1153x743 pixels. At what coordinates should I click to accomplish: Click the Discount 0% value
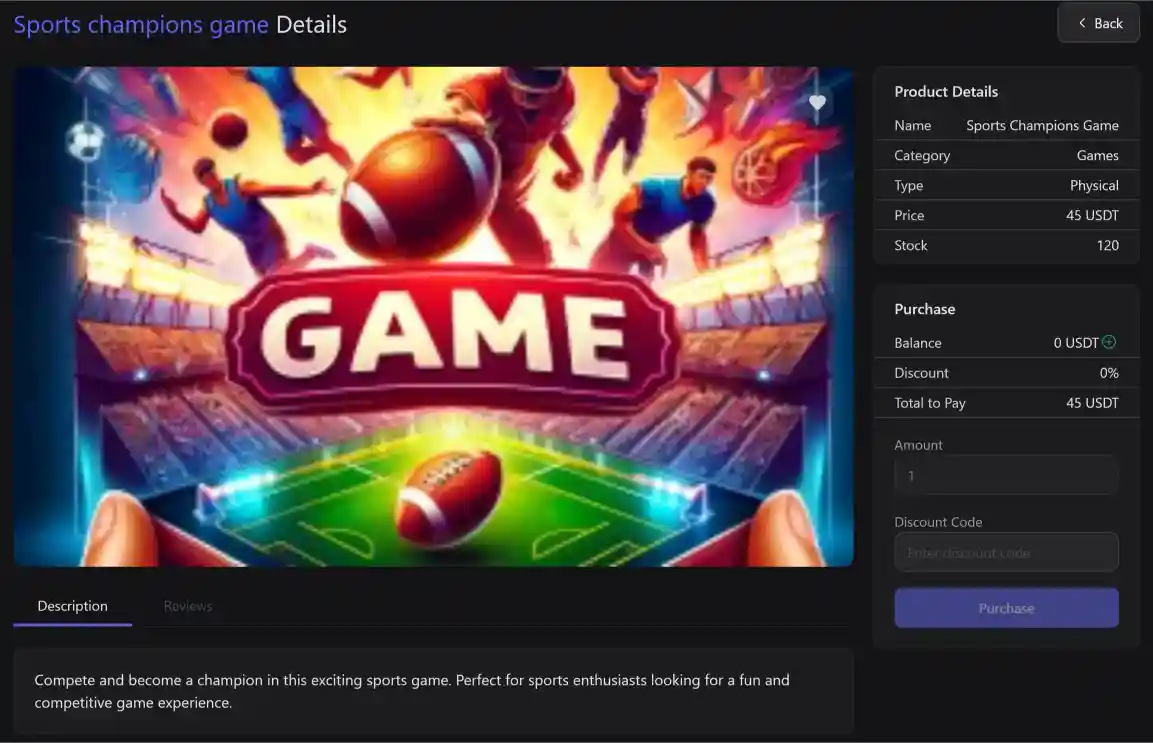(x=1108, y=373)
